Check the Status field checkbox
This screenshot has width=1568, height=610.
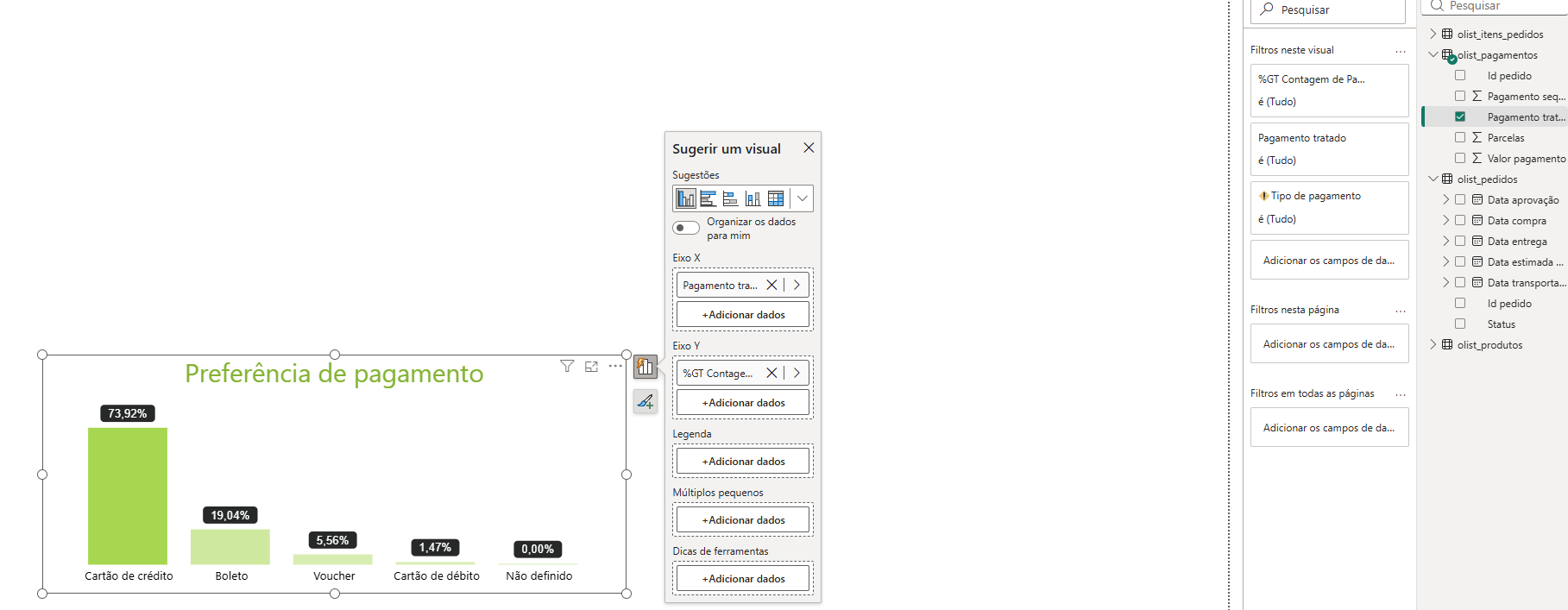pos(1460,324)
